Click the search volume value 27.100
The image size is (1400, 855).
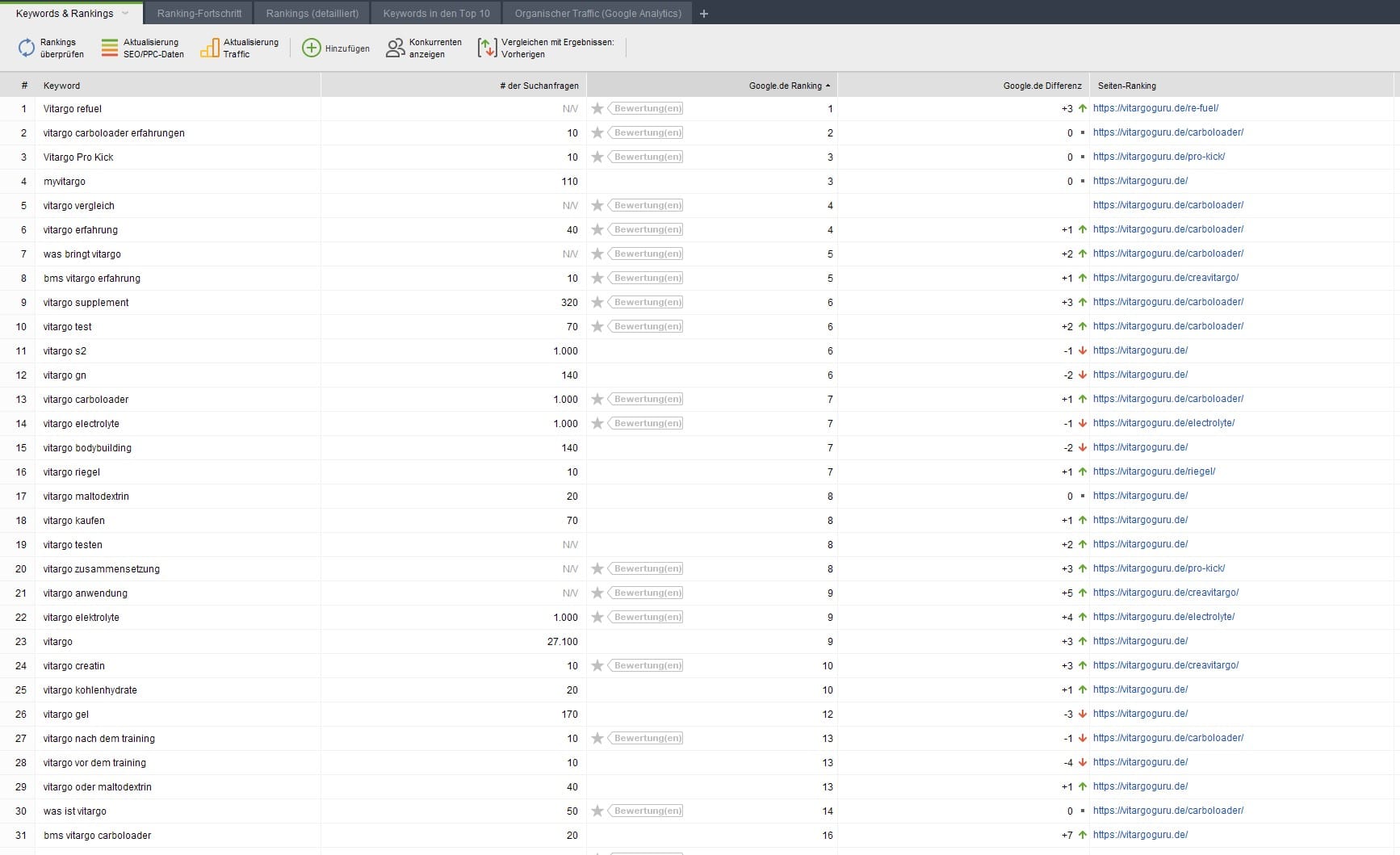[563, 642]
